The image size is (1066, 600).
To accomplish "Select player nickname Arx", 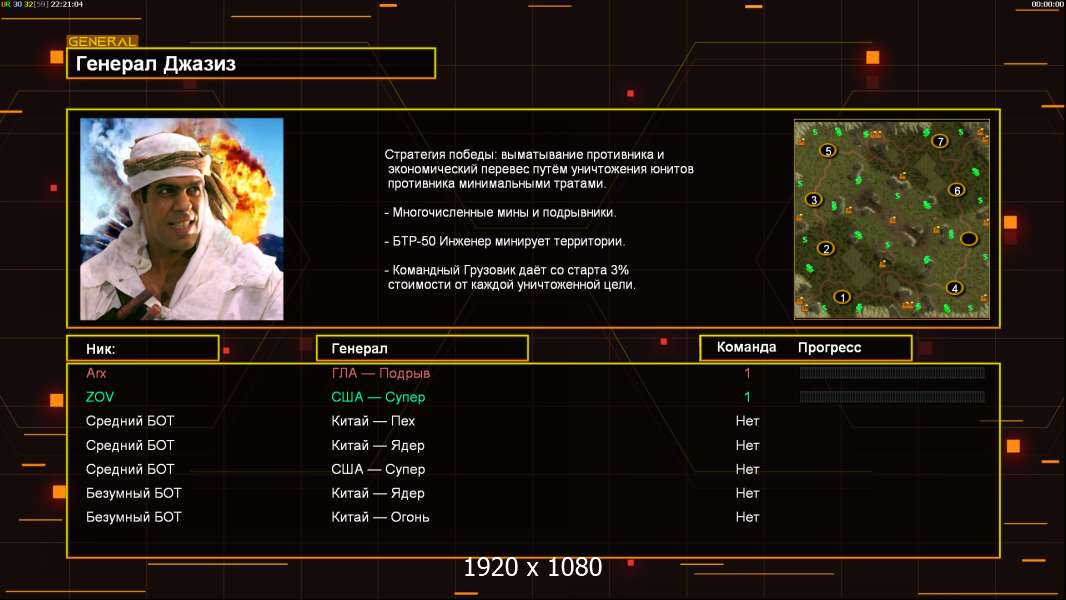I will [x=96, y=373].
